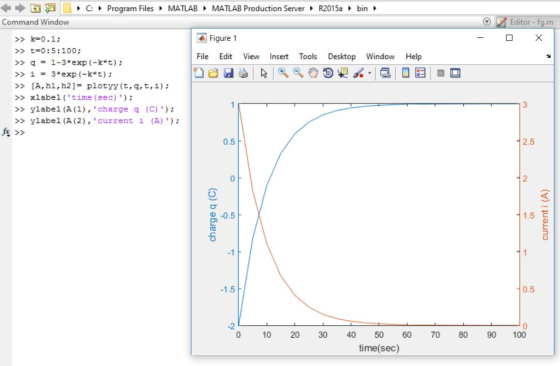Click the command line 'q = 1-3*exp(-k*t);'

click(x=76, y=62)
